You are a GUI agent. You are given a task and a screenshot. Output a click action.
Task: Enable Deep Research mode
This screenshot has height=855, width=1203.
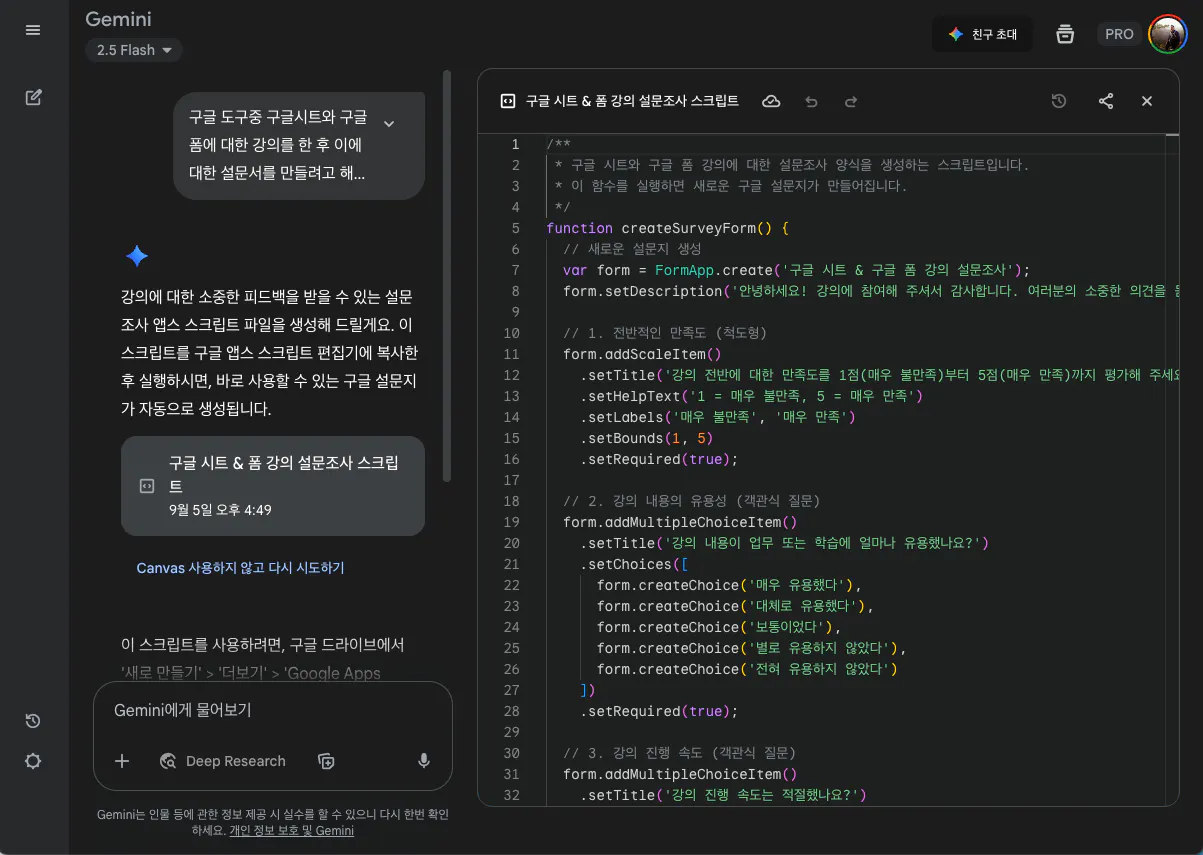coord(223,761)
